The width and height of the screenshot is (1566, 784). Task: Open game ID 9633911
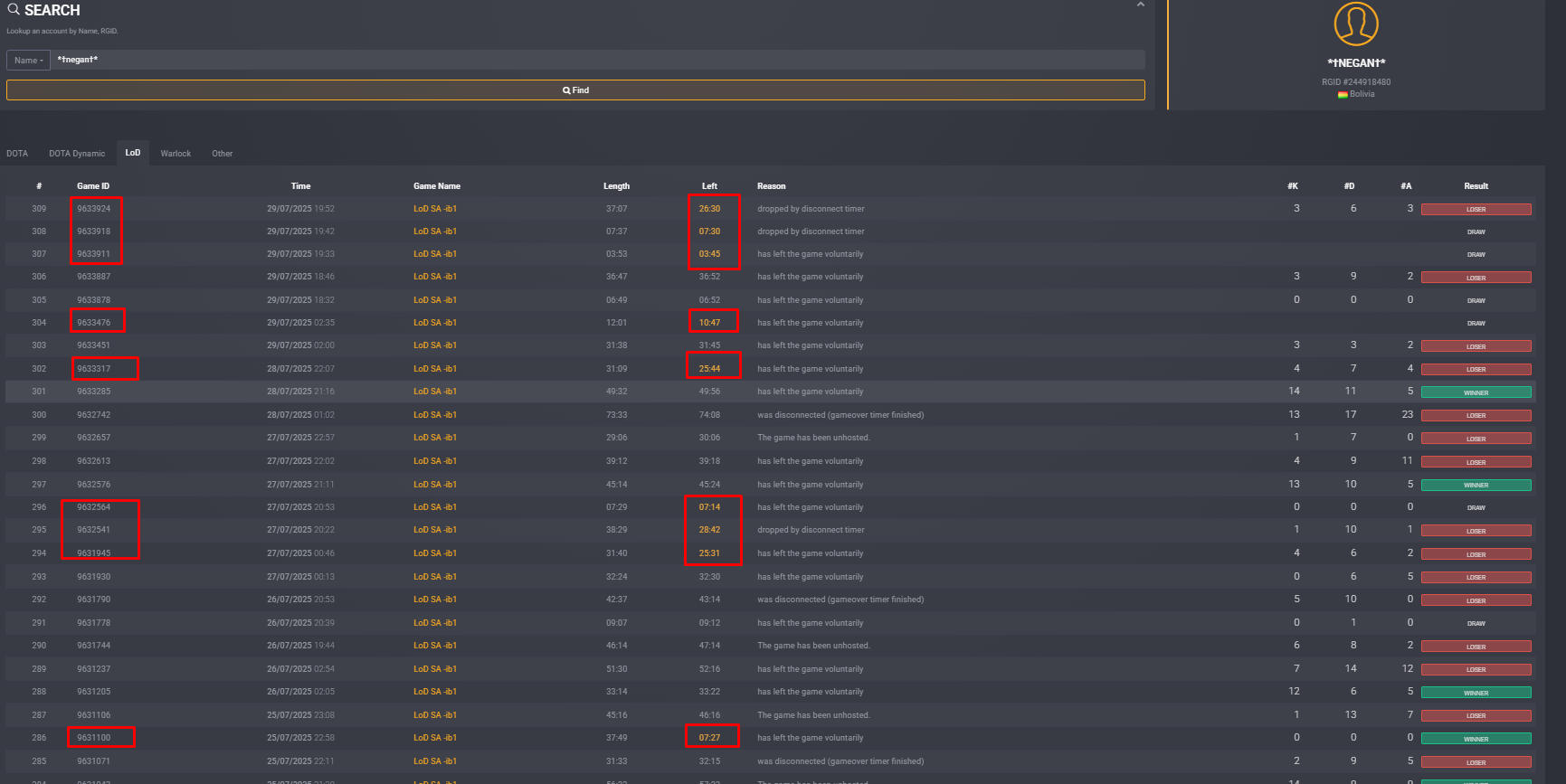coord(93,254)
